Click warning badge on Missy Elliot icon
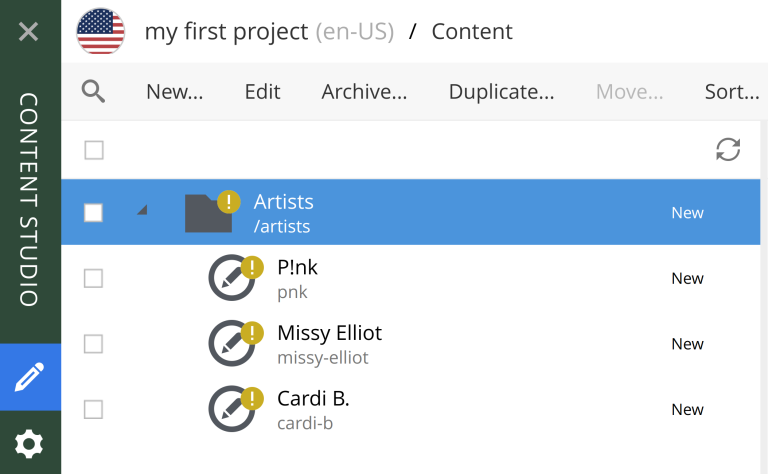Image resolution: width=768 pixels, height=474 pixels. pos(252,333)
